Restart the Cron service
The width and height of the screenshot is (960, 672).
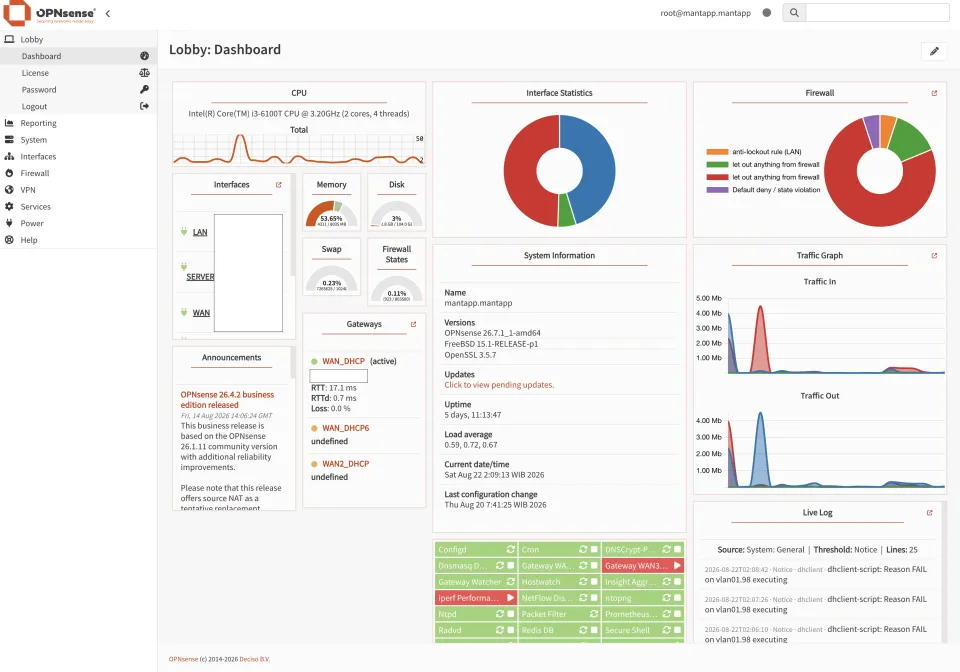pyautogui.click(x=583, y=550)
